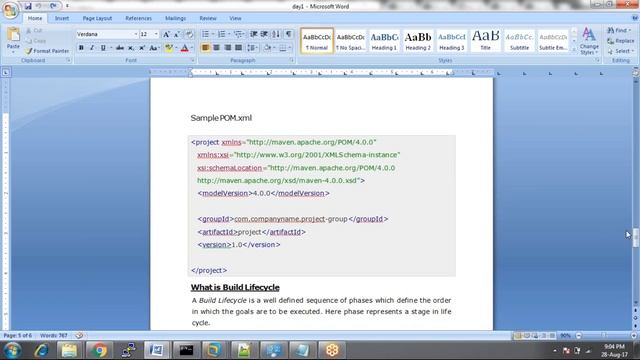Clear formatting with the eraser icon

(189, 34)
